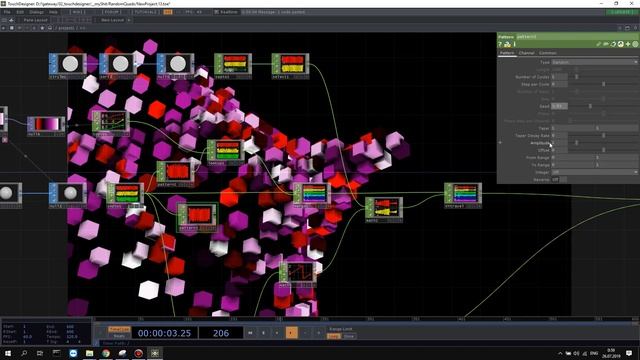Select the pattern1 CHOP node
Screen dimensions: 640x360
click(x=176, y=174)
